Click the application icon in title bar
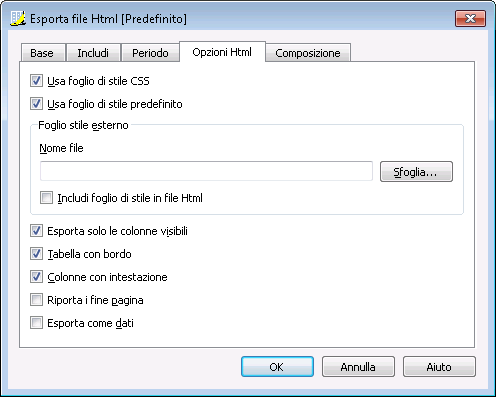Image resolution: width=496 pixels, height=397 pixels. 18,18
